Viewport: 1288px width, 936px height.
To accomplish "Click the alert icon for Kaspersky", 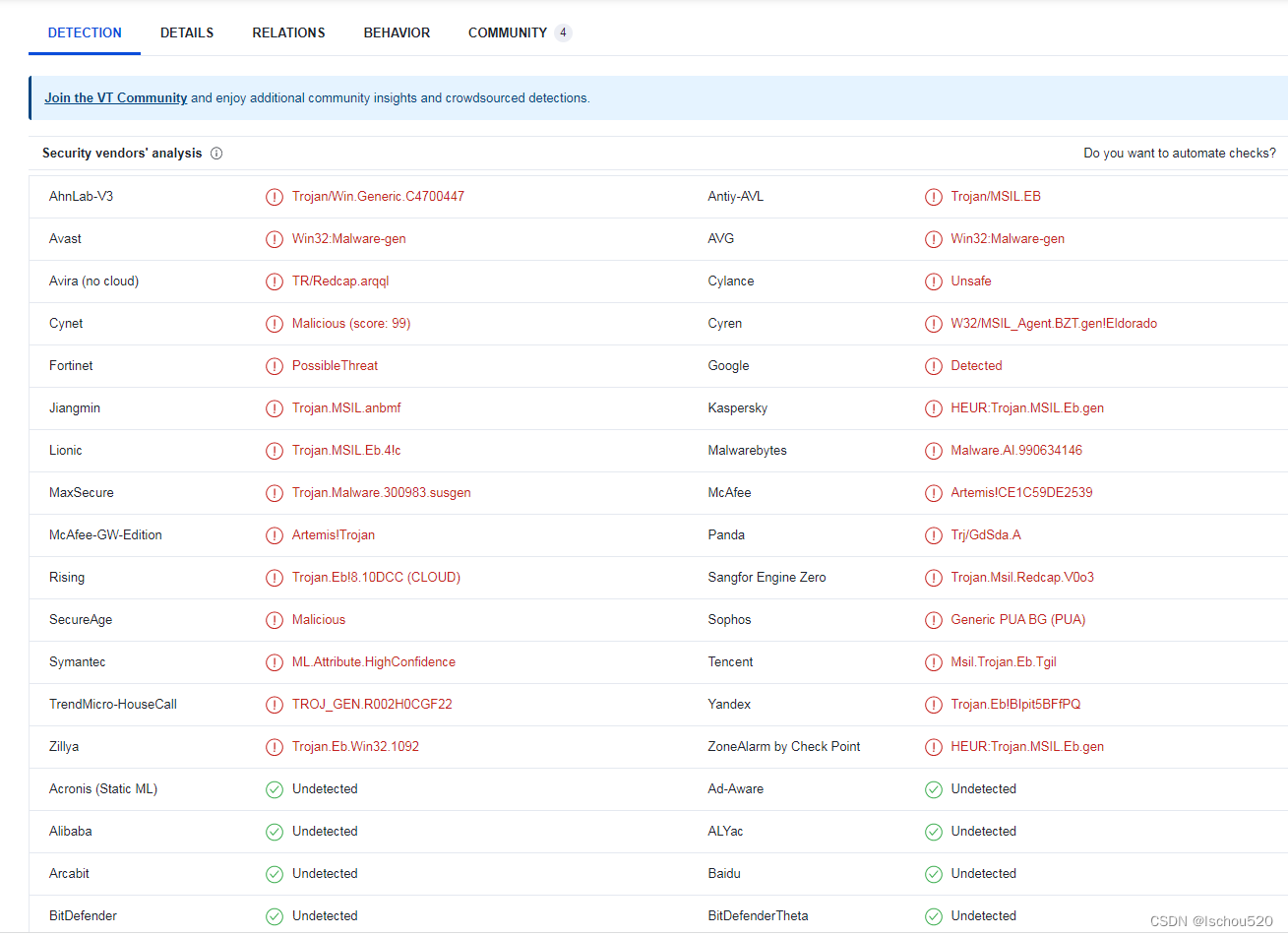I will (934, 408).
